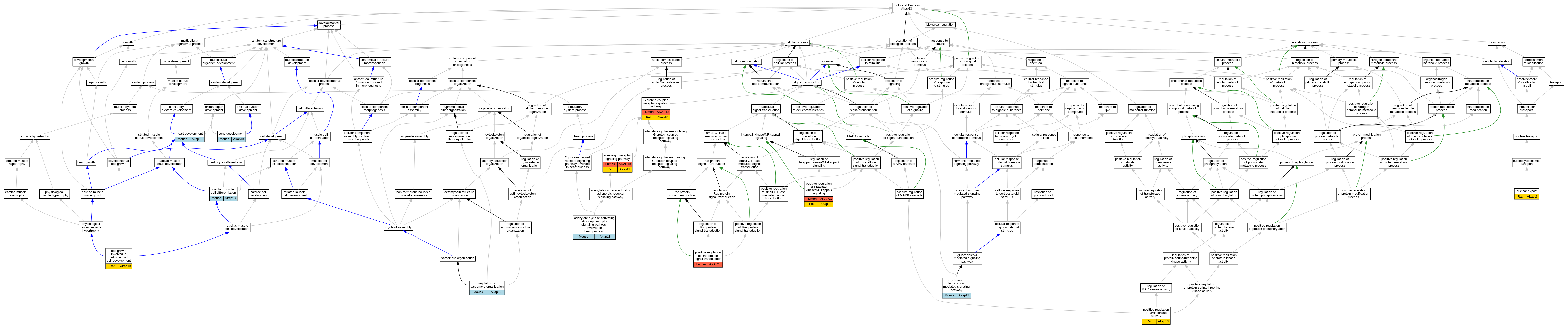The height and width of the screenshot is (327, 1568).
Task: Click the cell differentiation node
Action: click(x=310, y=109)
